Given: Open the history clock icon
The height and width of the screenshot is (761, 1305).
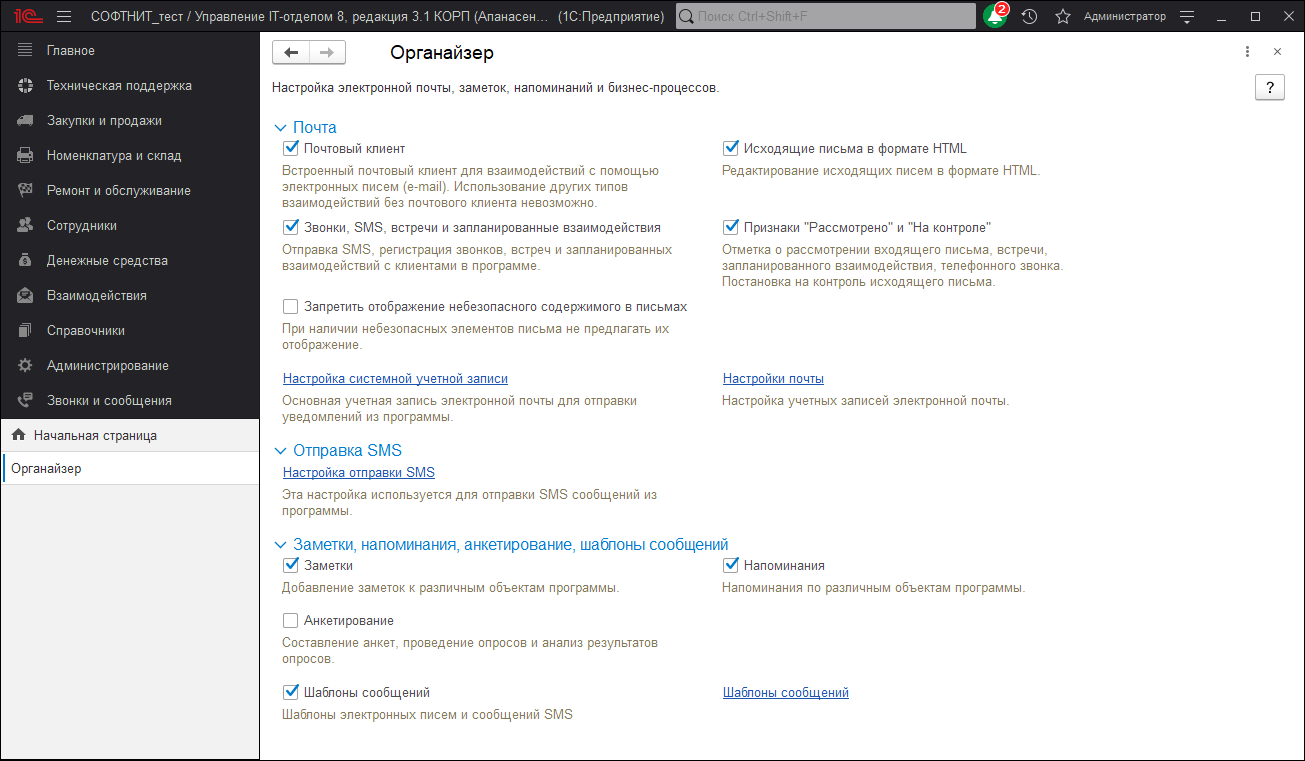Looking at the screenshot, I should (1029, 17).
